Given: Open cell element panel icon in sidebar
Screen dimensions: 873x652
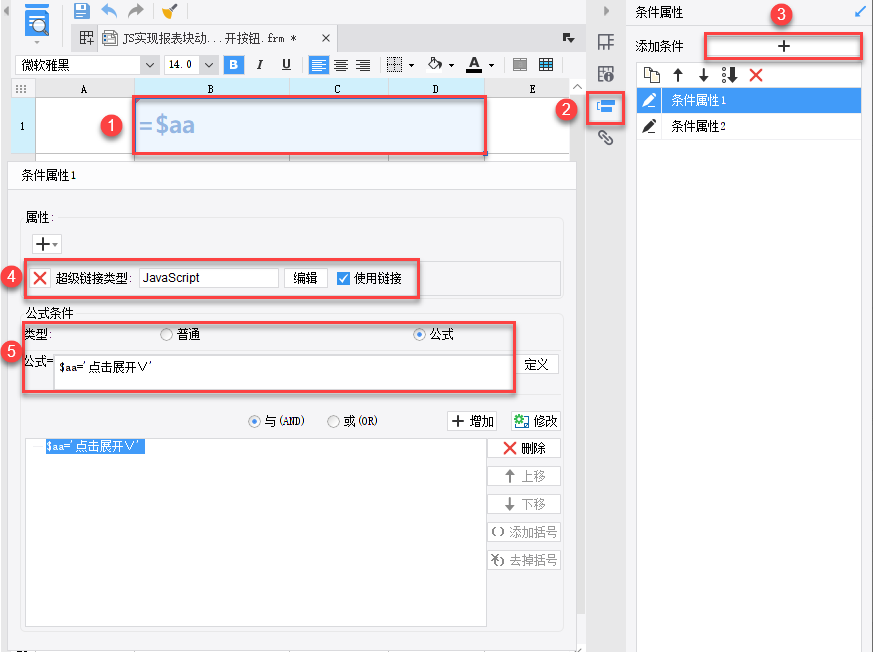Looking at the screenshot, I should pos(606,42).
